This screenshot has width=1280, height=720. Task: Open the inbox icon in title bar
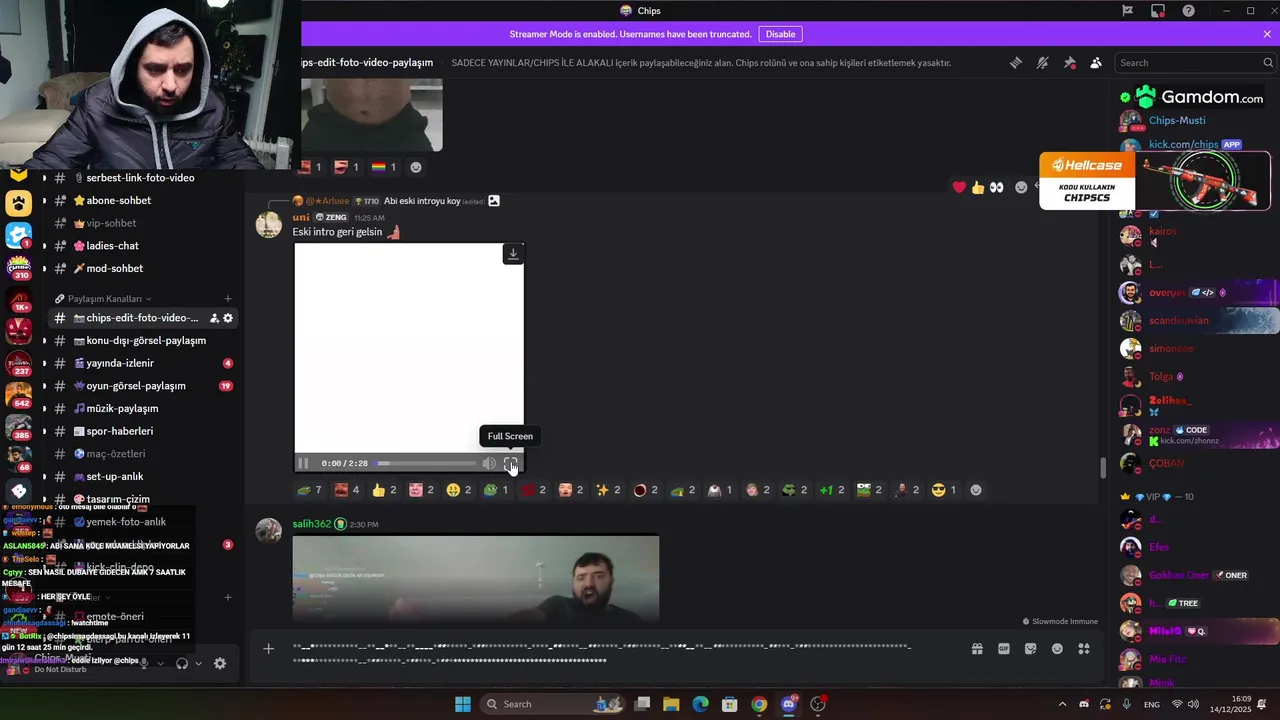[1158, 11]
